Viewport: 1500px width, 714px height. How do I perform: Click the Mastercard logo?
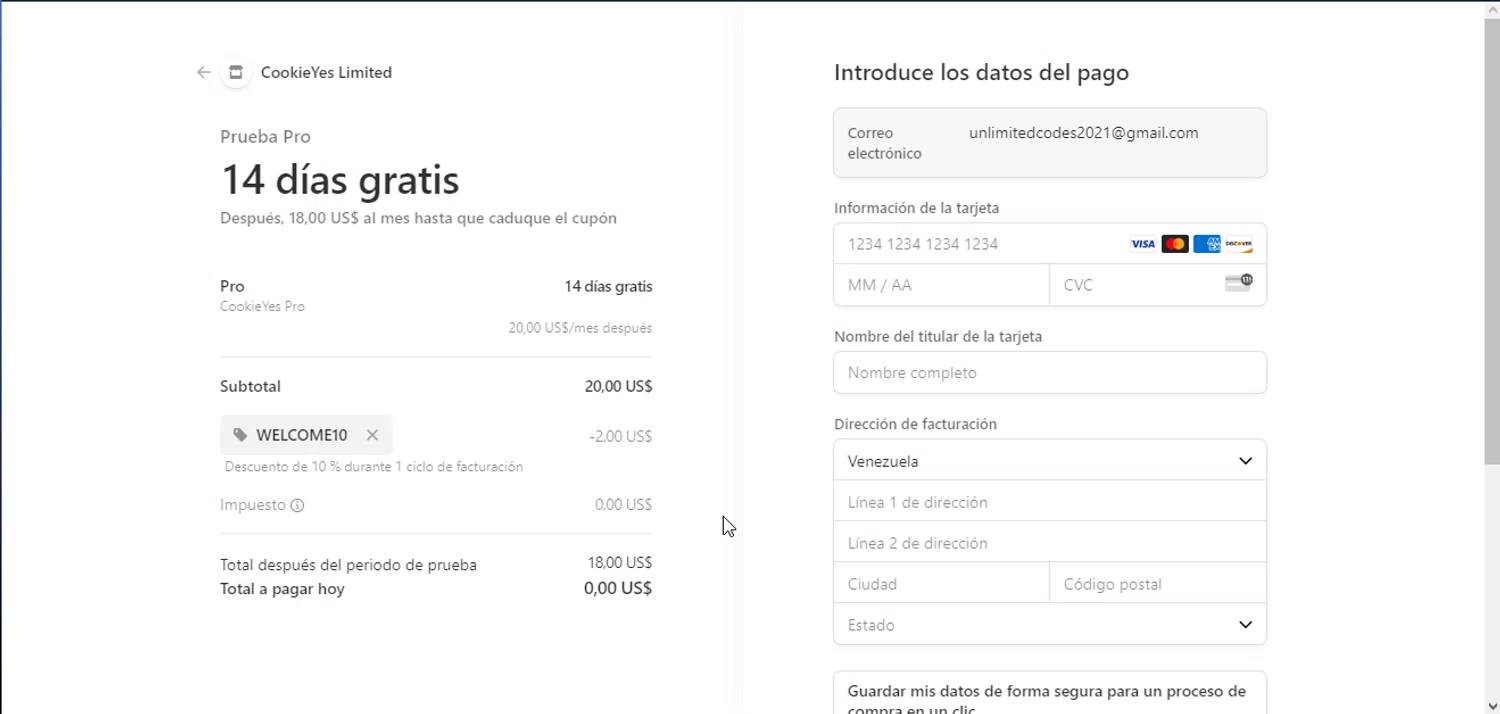[x=1175, y=244]
